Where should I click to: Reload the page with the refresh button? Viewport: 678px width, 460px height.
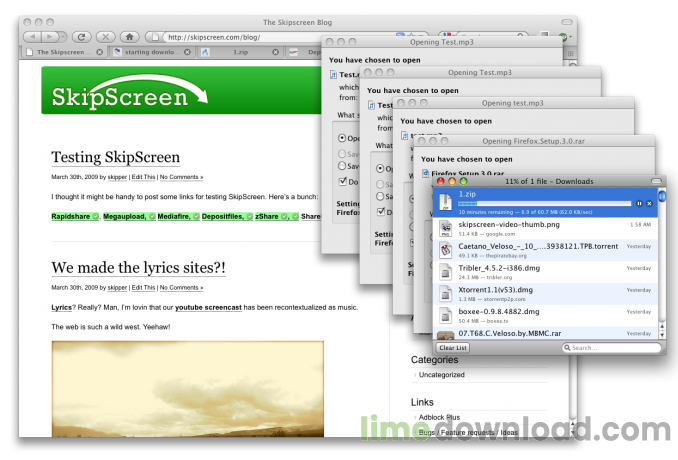pyautogui.click(x=81, y=37)
